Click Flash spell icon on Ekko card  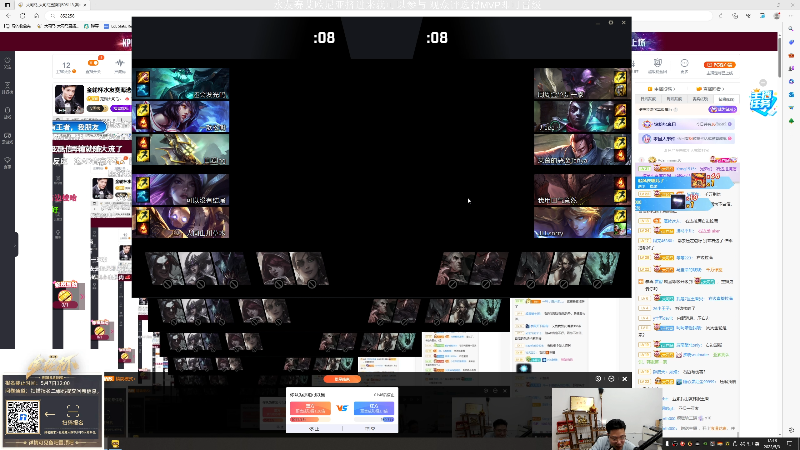(x=620, y=122)
